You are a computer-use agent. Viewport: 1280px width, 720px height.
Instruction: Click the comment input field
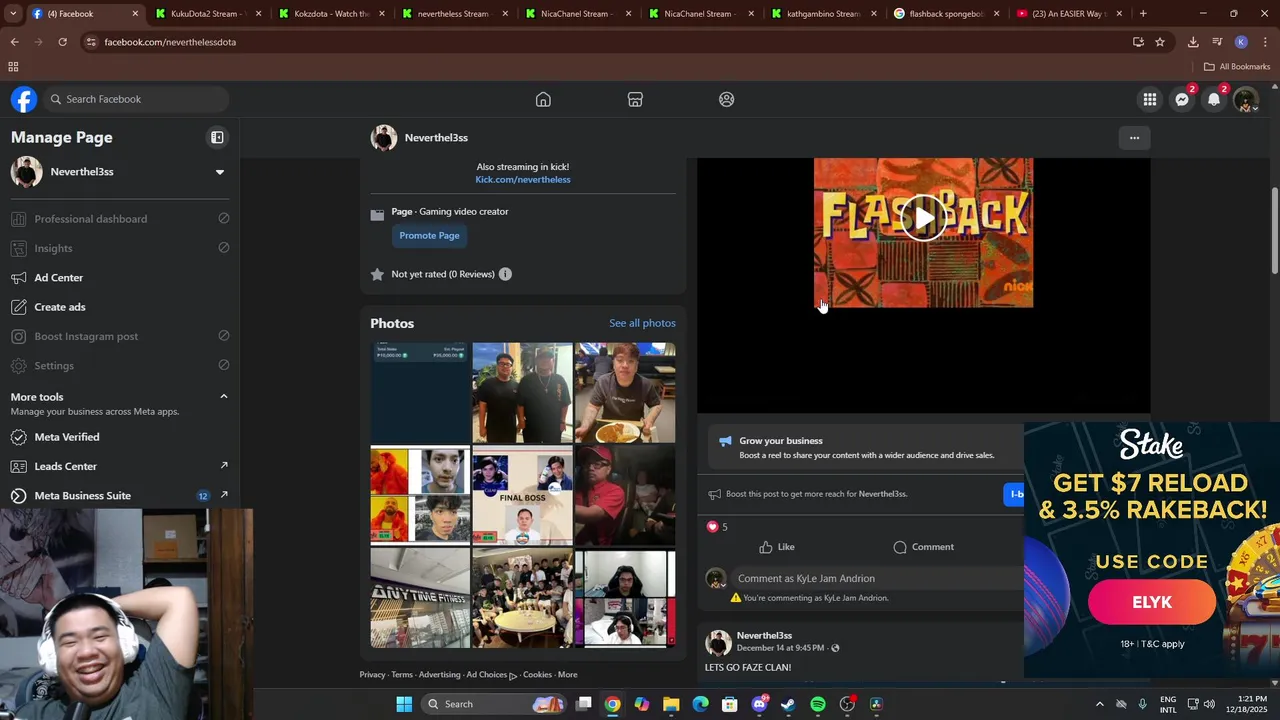(878, 578)
